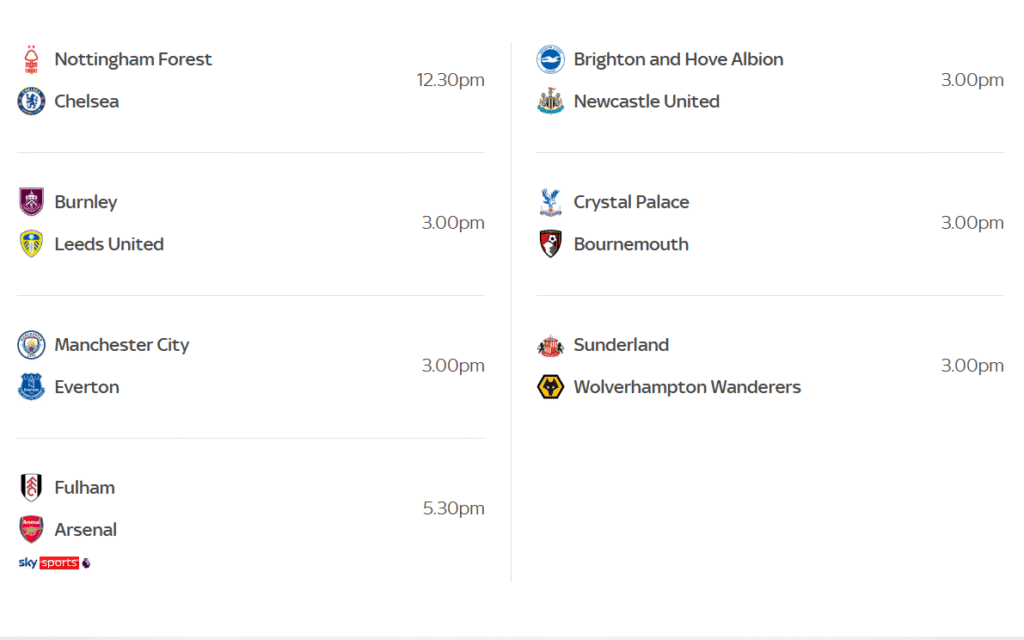Click the Brighton and Hove Albion badge
The width and height of the screenshot is (1024, 640).
[x=551, y=60]
